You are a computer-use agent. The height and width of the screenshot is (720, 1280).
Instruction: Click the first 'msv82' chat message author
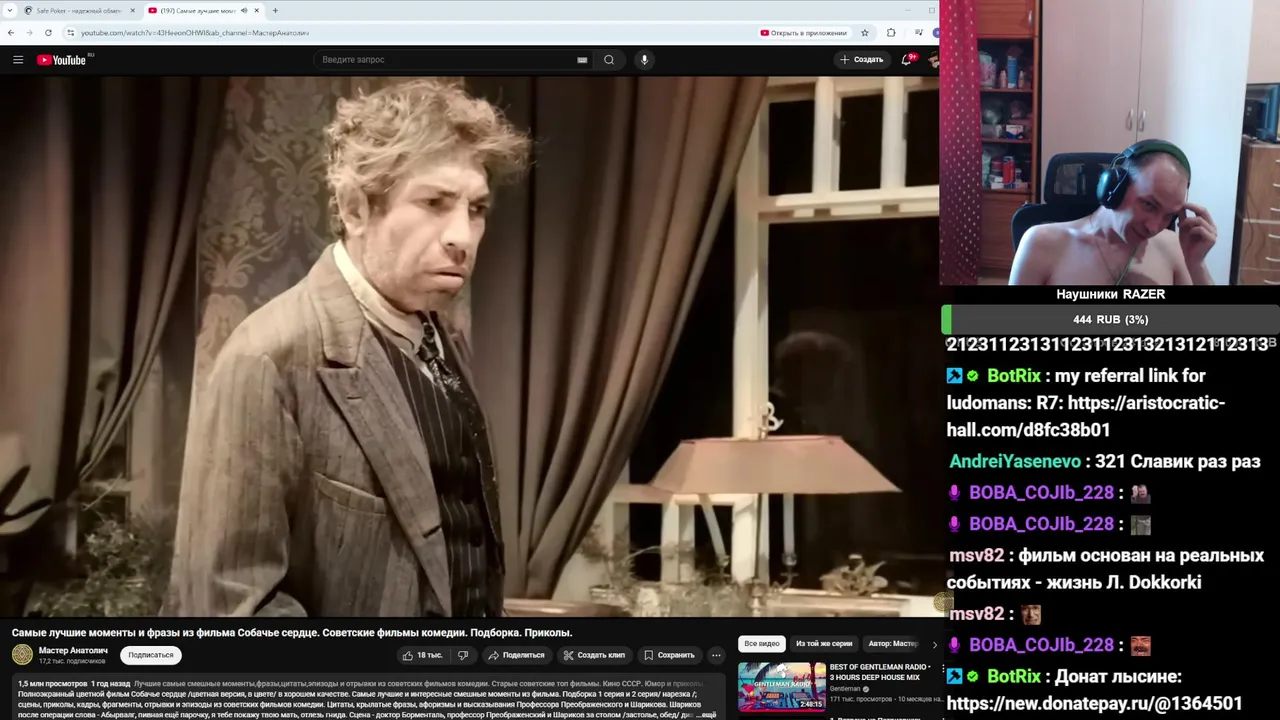[x=976, y=555]
